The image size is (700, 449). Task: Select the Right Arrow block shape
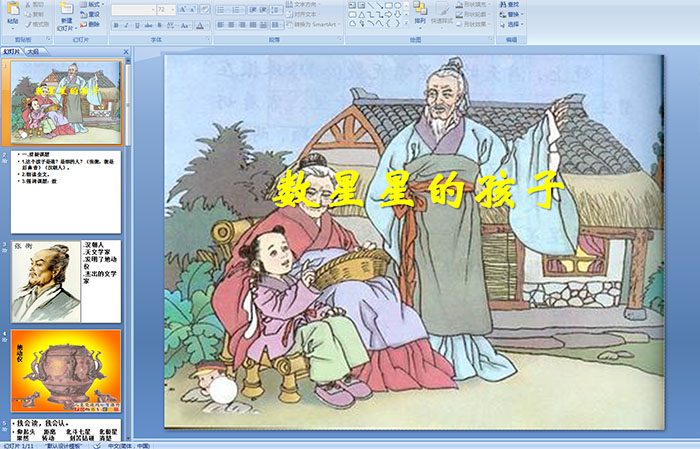388,14
